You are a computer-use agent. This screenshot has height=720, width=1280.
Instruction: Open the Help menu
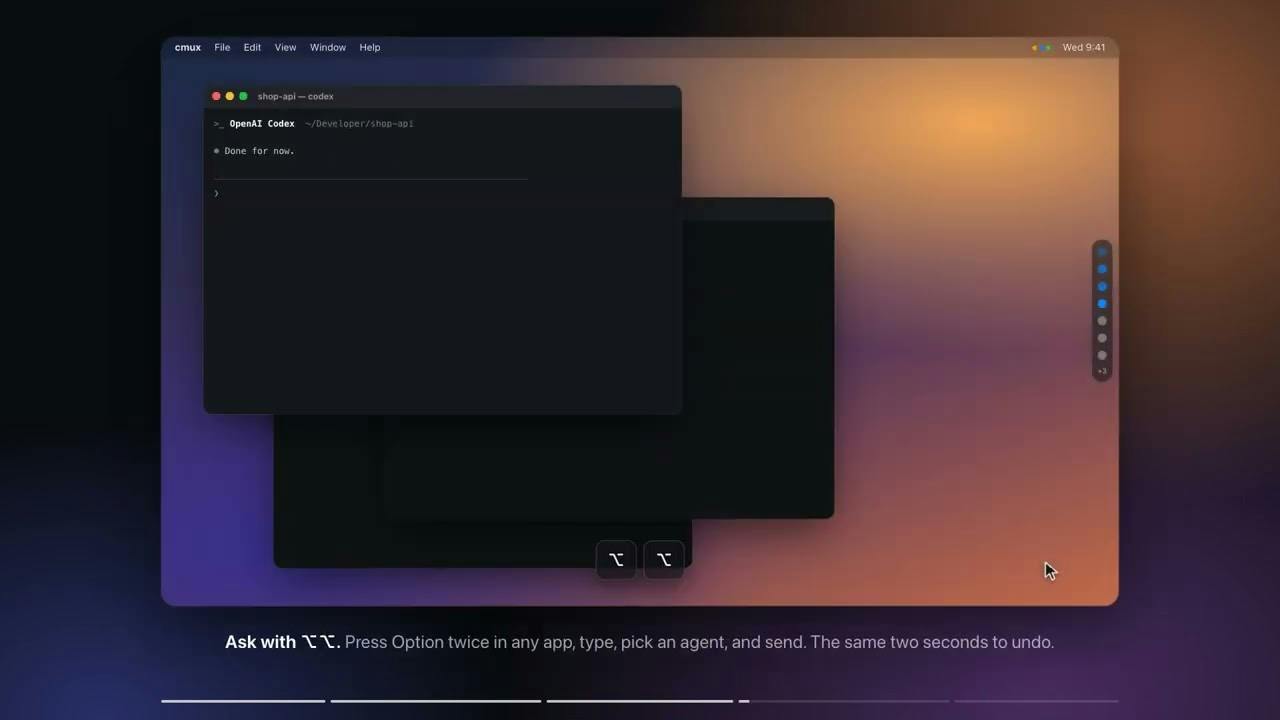tap(370, 47)
